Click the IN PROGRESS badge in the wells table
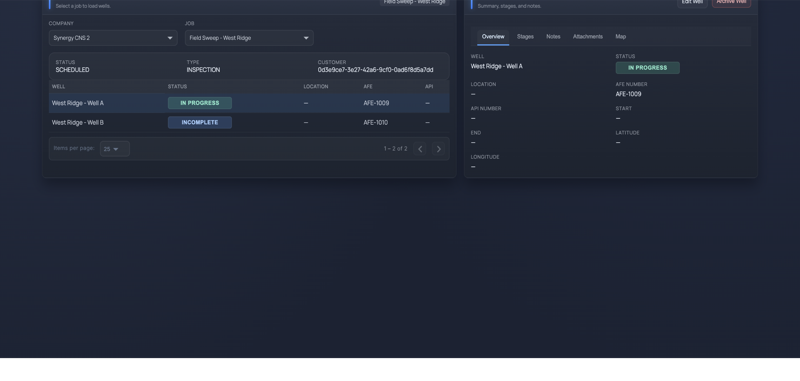 point(199,103)
